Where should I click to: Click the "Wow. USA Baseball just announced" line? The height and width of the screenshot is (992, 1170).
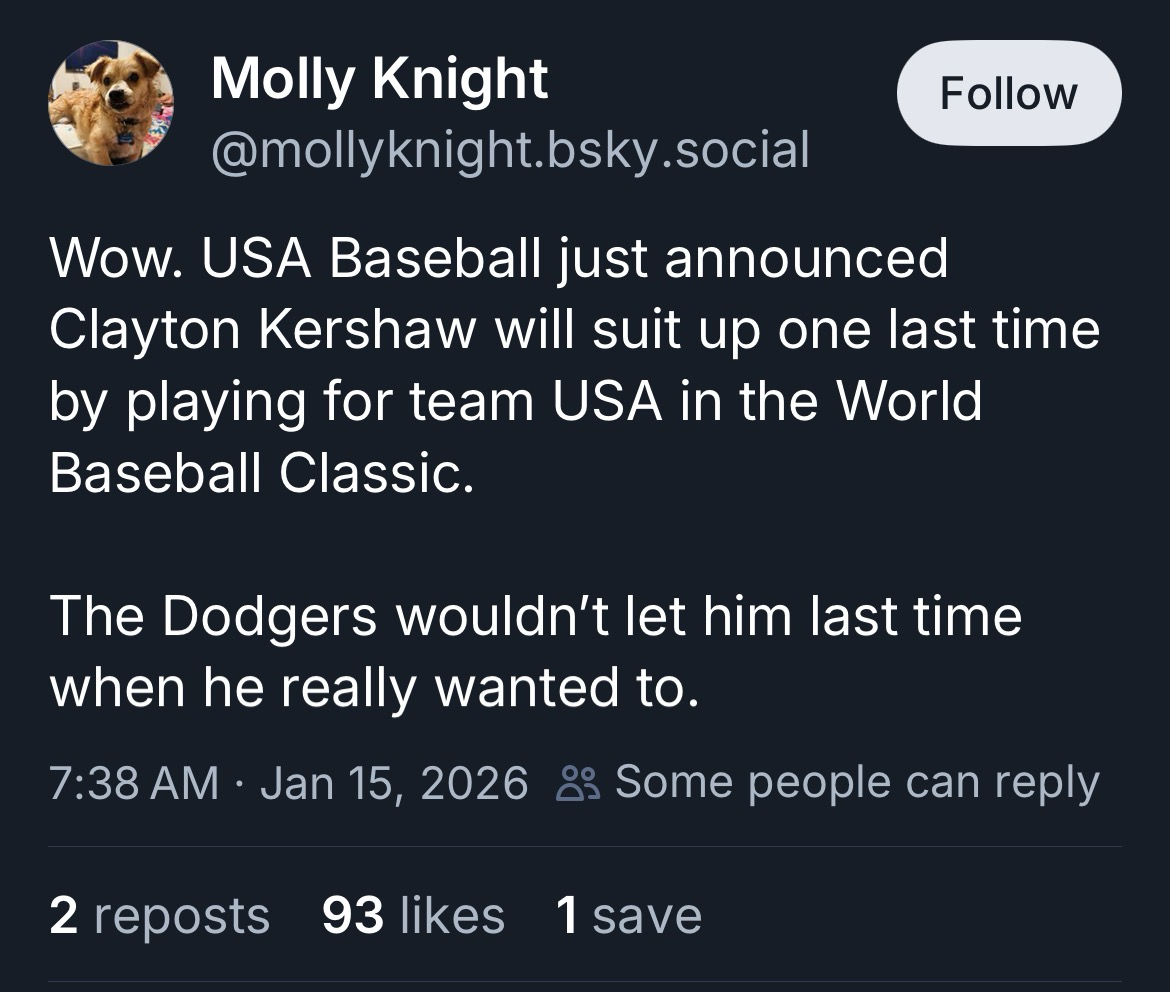(x=498, y=259)
